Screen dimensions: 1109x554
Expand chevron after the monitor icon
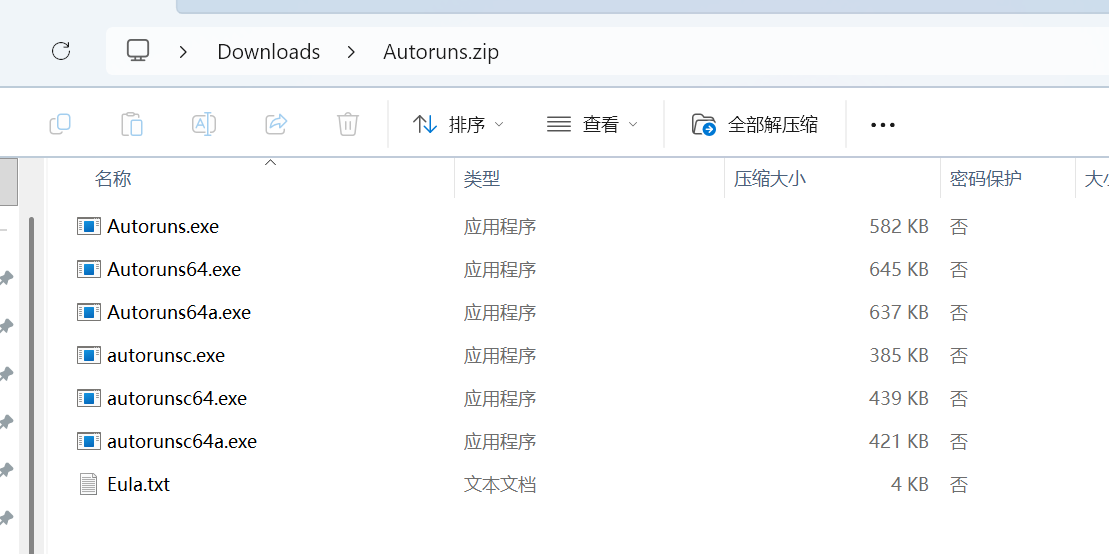coord(183,52)
